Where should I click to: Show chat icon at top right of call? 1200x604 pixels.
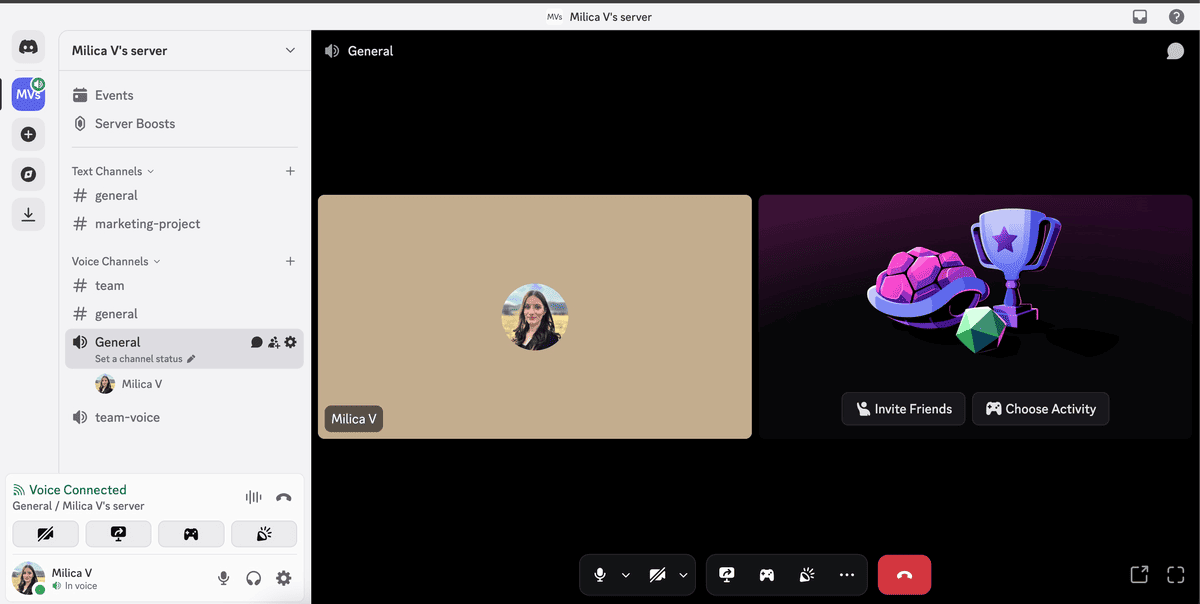(1175, 51)
